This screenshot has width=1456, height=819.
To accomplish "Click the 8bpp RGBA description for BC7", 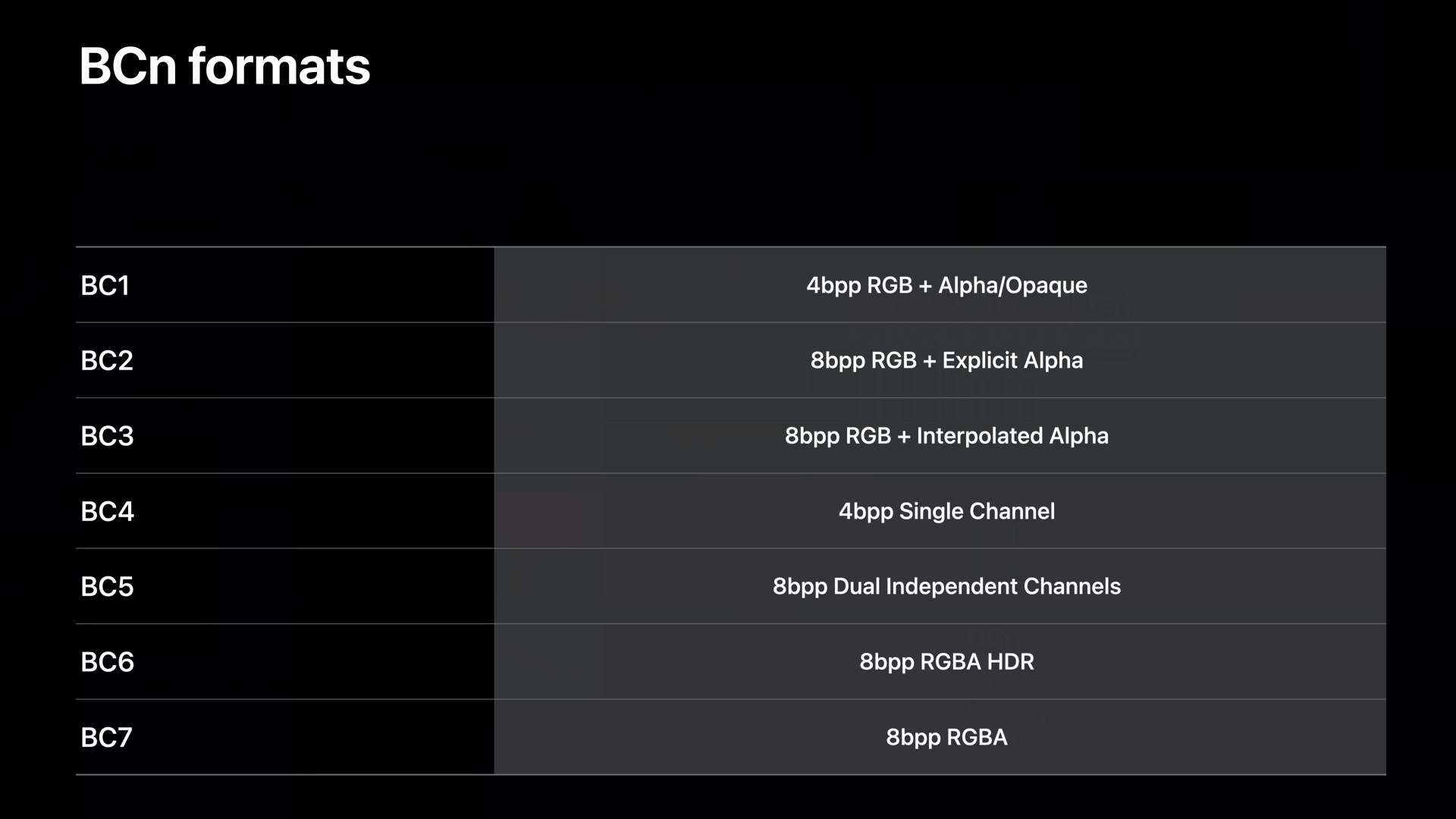I will (x=946, y=737).
